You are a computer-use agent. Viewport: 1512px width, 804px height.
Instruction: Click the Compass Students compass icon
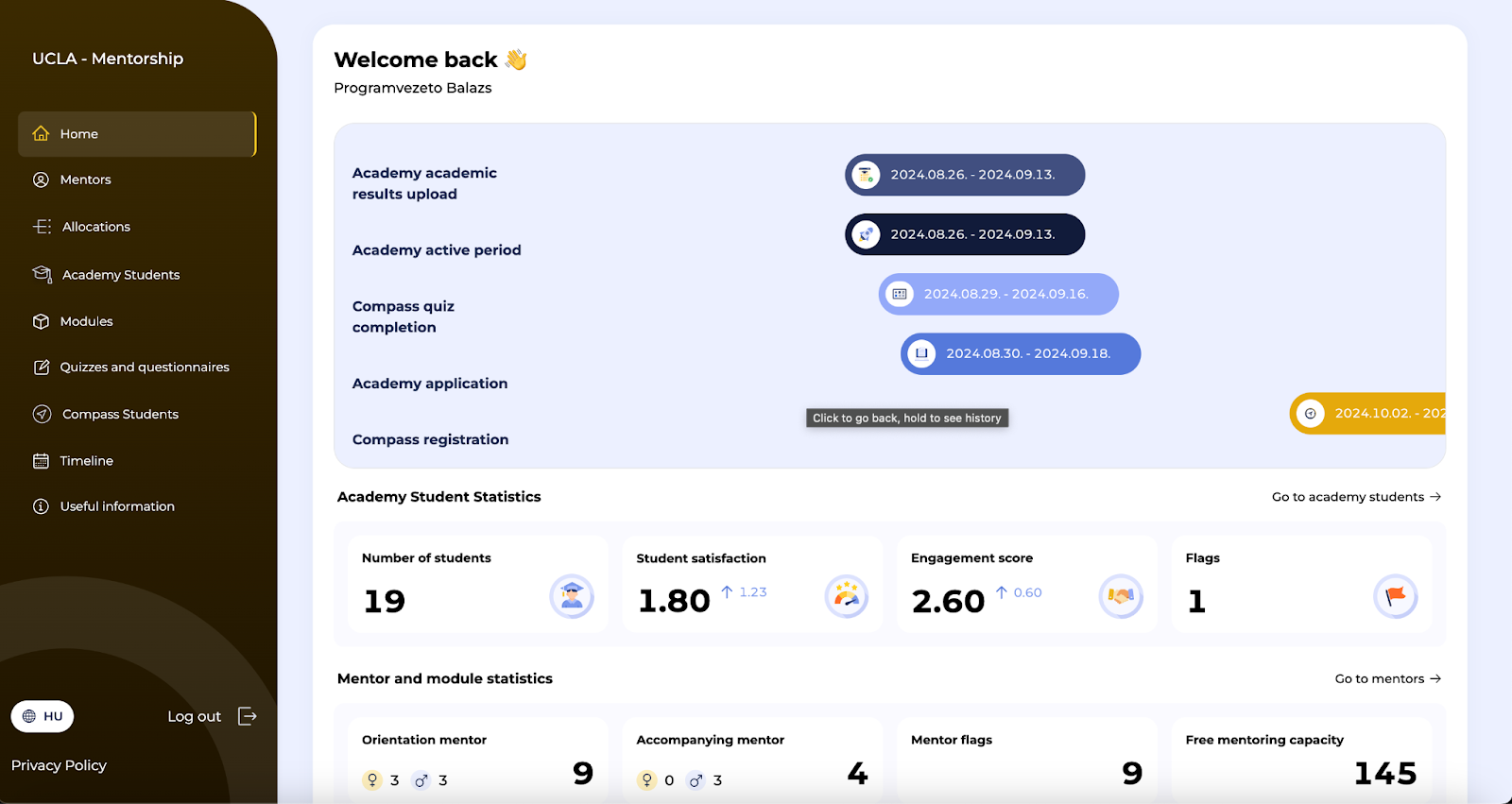pos(42,414)
